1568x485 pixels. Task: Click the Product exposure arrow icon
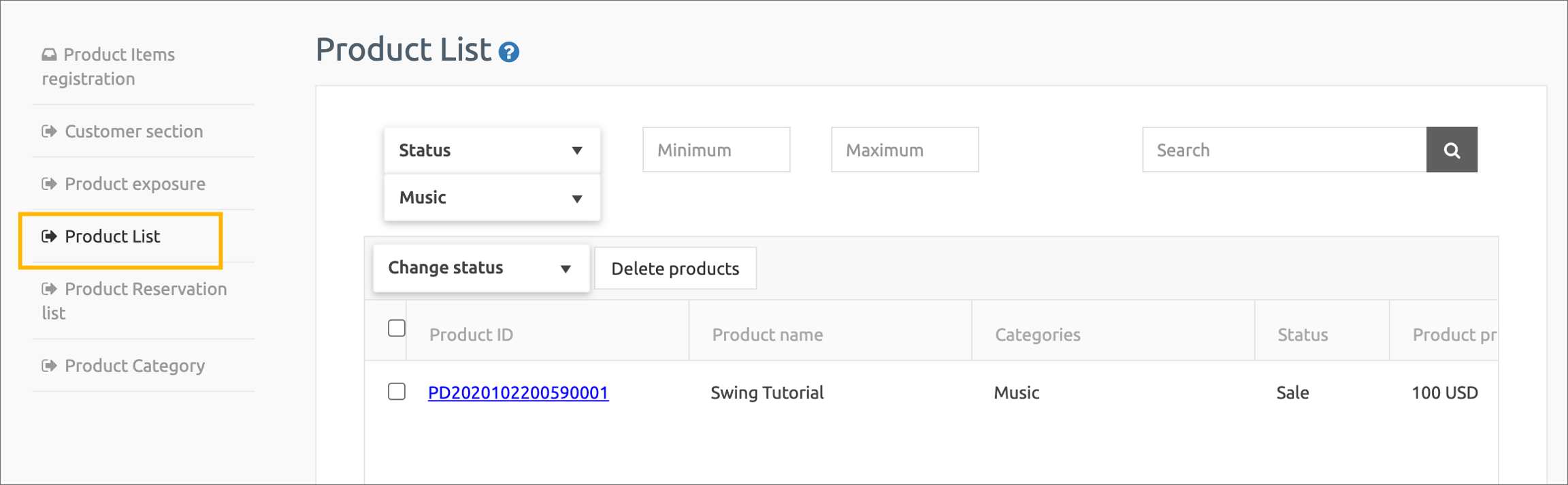49,184
